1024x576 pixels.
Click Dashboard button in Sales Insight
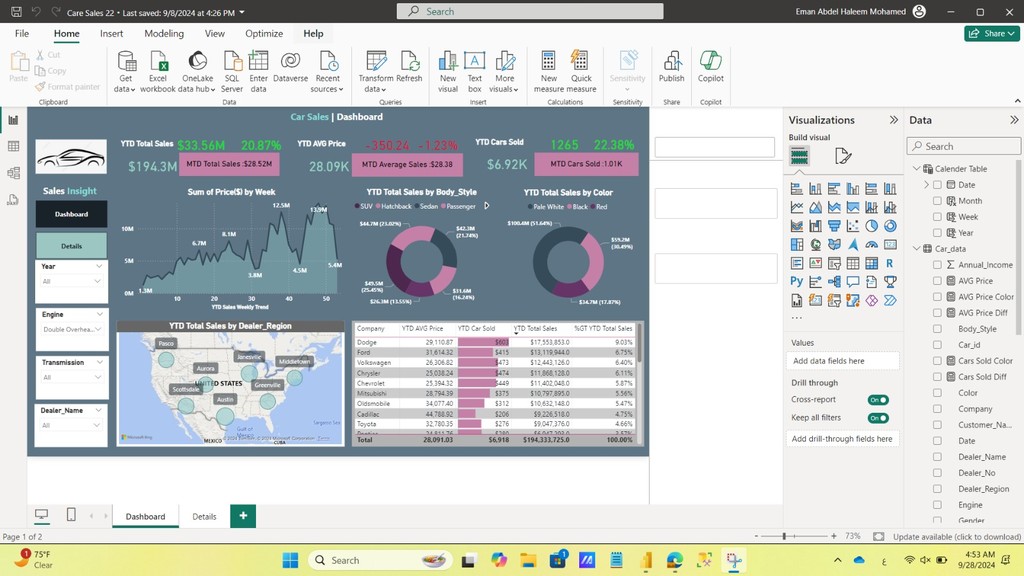tap(71, 214)
